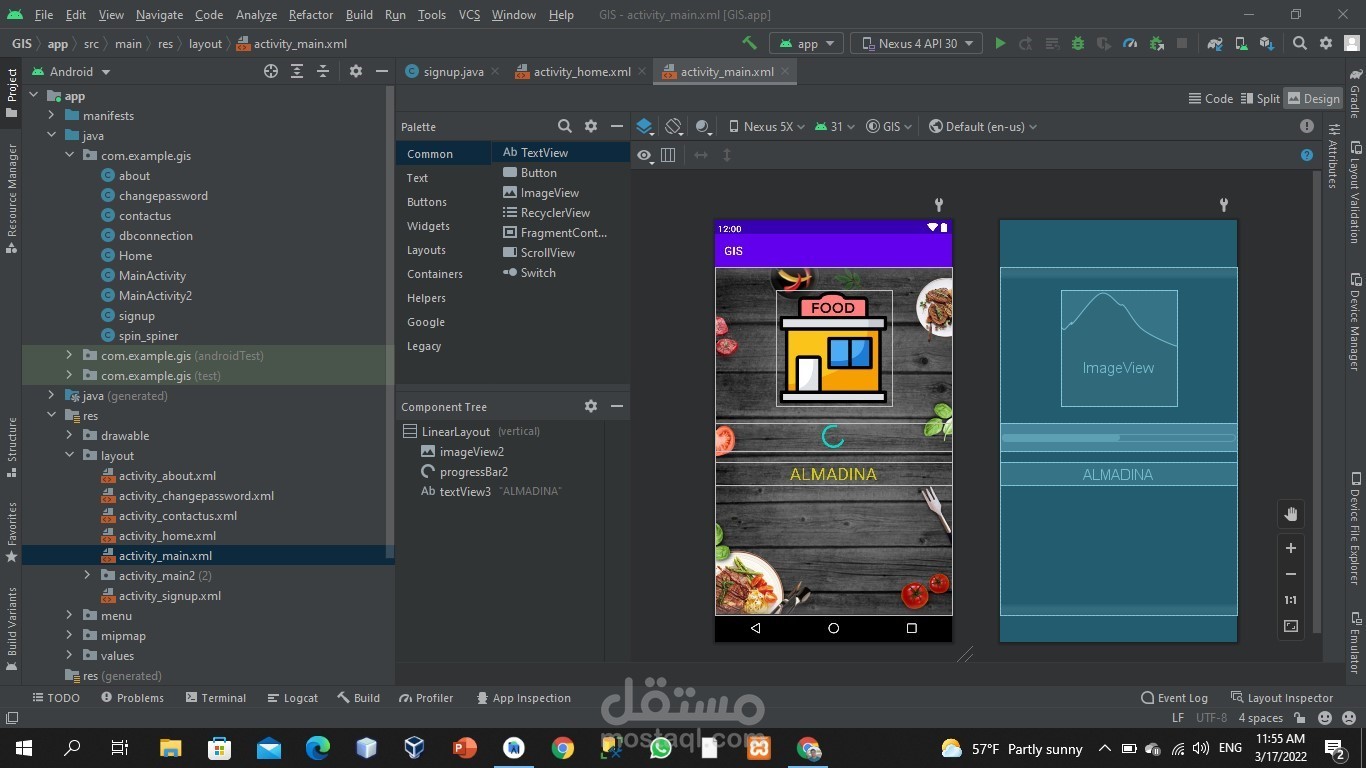Open the Logcat tool window
Viewport: 1366px width, 768px height.
(292, 697)
